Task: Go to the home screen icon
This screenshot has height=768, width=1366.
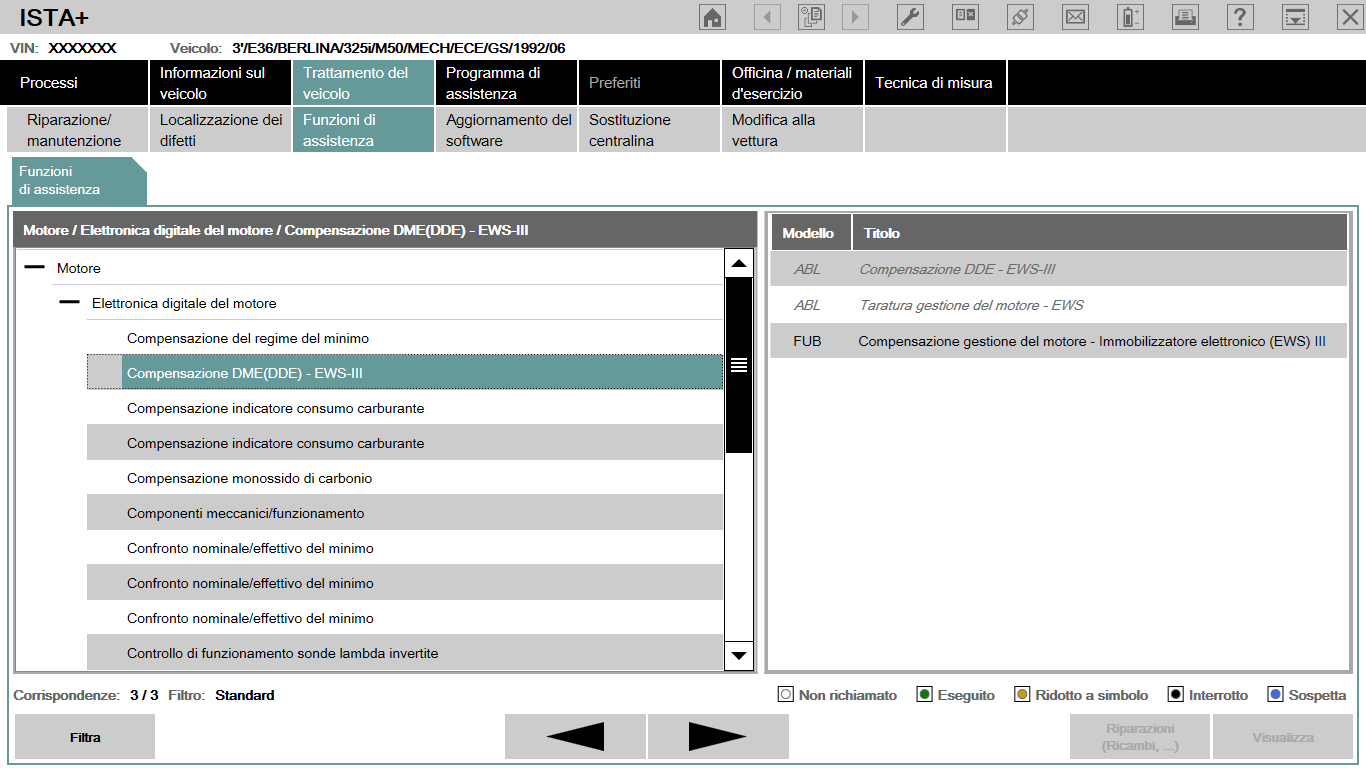Action: 713,17
